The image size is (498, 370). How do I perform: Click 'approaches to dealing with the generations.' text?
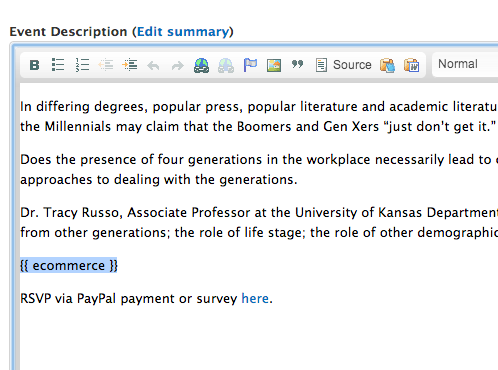tap(158, 180)
